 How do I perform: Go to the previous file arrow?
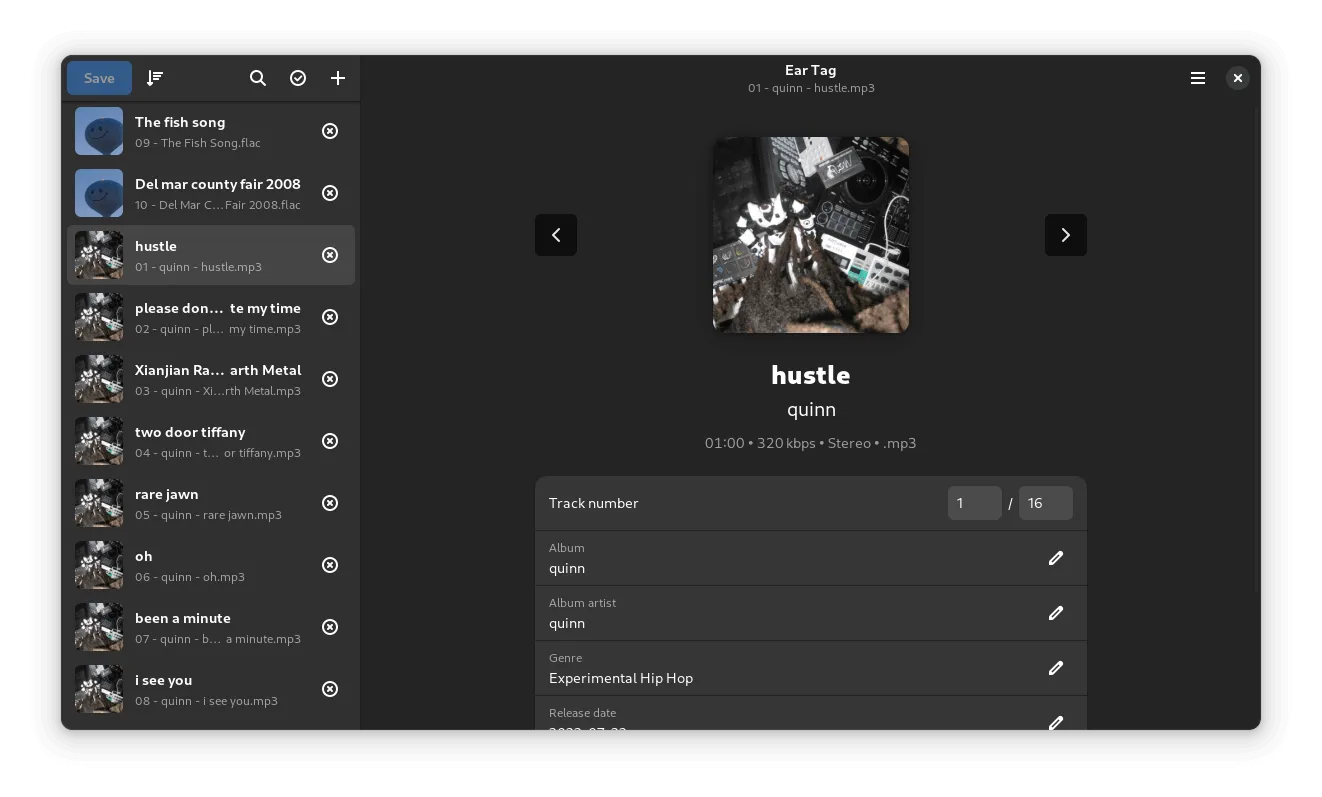pyautogui.click(x=556, y=235)
